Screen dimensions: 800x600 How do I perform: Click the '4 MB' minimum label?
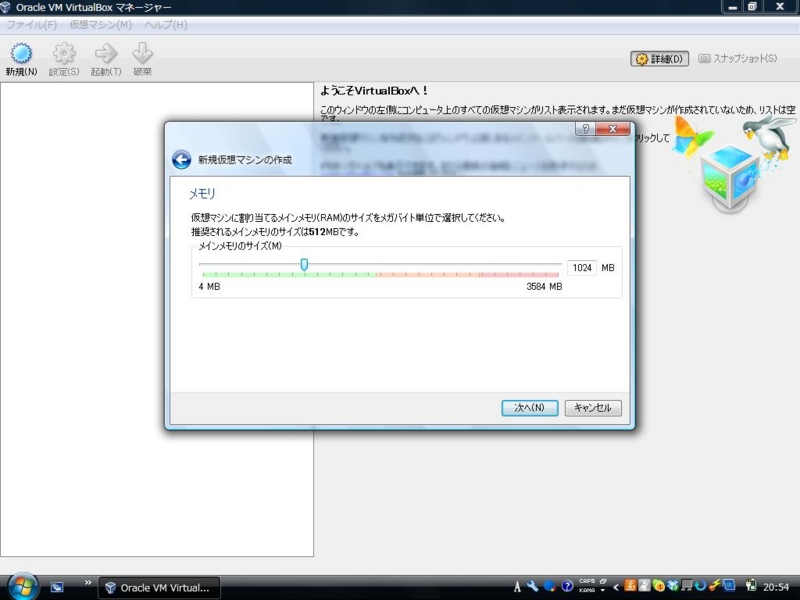tap(209, 287)
